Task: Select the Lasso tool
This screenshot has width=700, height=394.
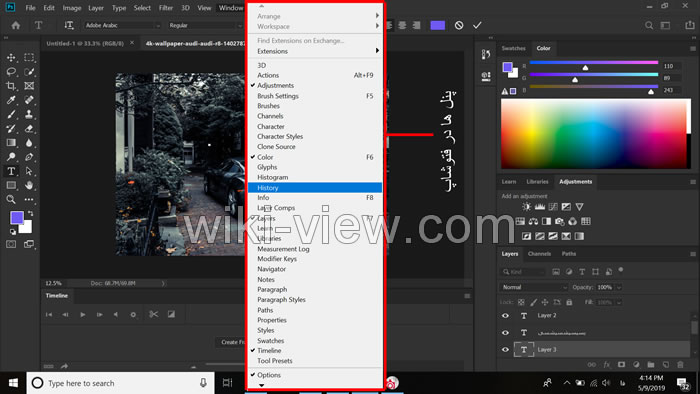Action: click(11, 72)
